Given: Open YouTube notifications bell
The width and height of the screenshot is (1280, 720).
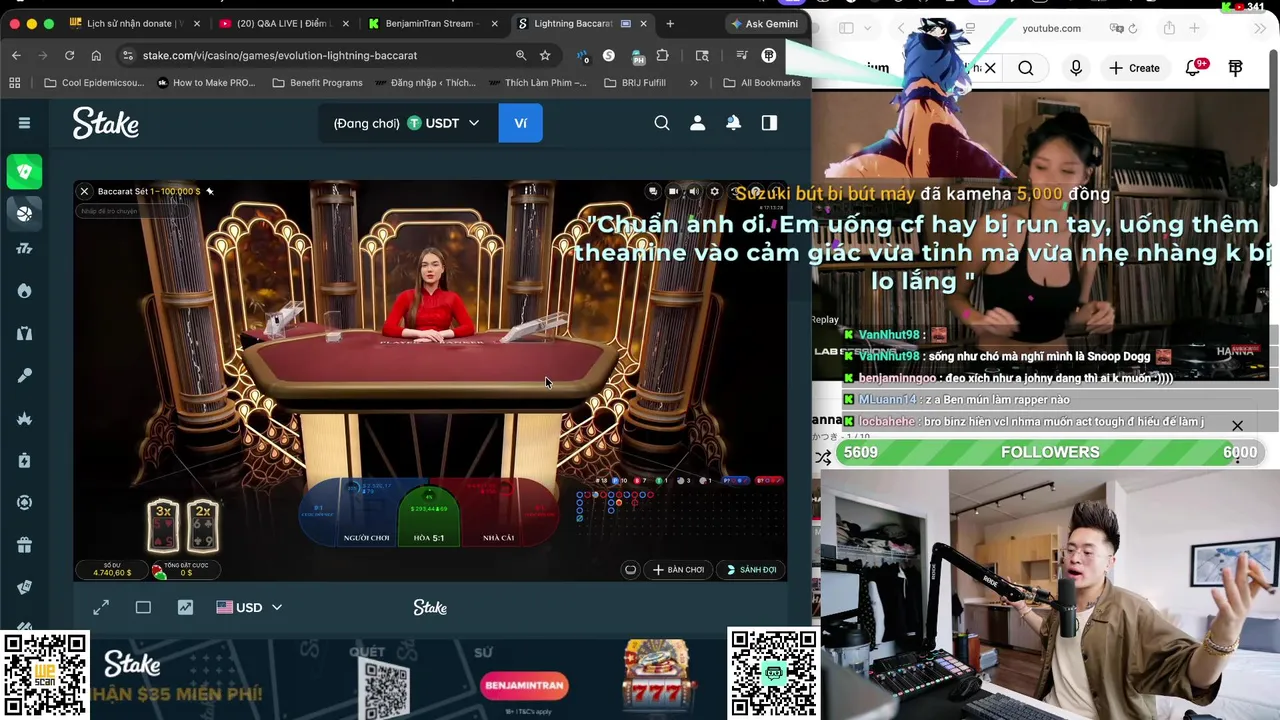Looking at the screenshot, I should tap(1194, 68).
